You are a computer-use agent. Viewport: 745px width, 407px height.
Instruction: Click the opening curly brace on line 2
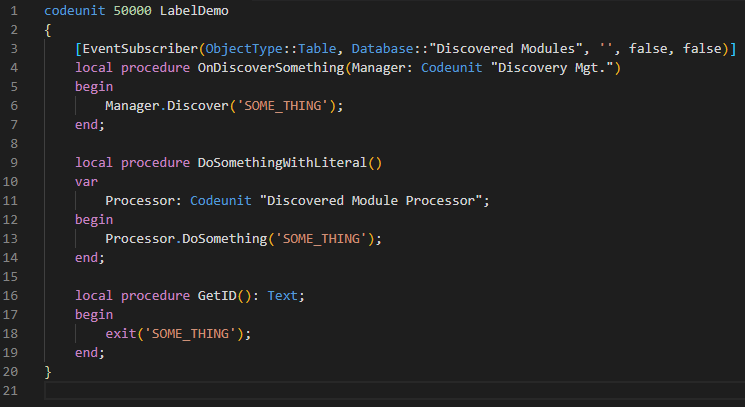pos(48,30)
